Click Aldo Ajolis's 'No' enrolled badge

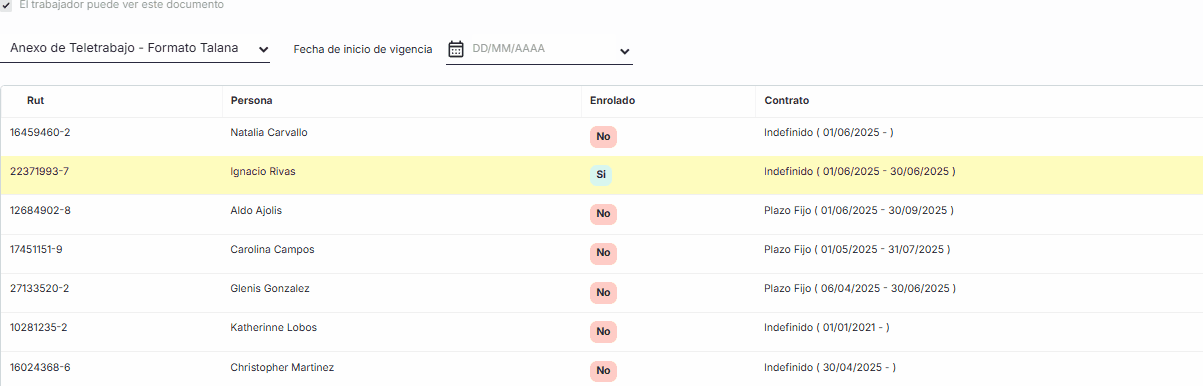[x=603, y=214]
